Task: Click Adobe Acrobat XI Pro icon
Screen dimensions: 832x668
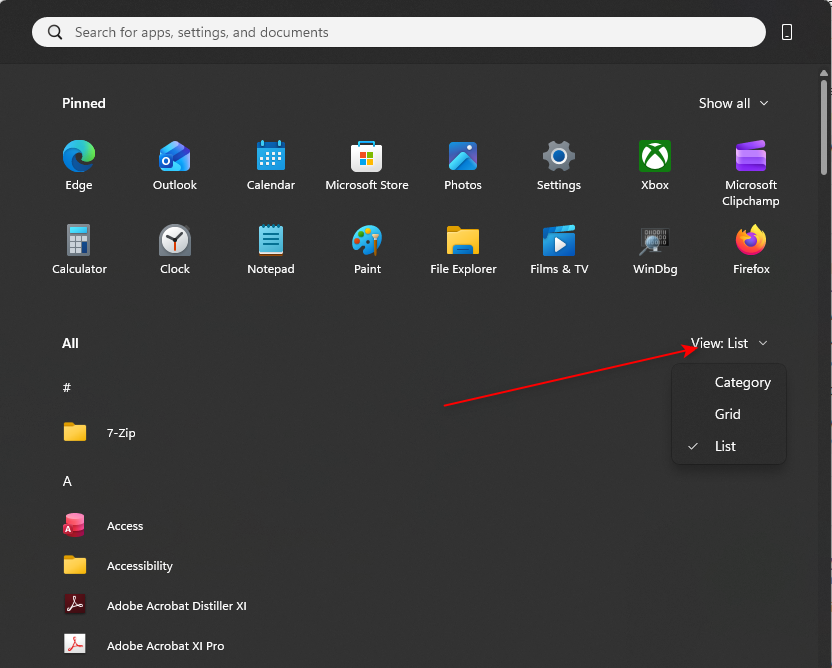Action: (x=75, y=645)
